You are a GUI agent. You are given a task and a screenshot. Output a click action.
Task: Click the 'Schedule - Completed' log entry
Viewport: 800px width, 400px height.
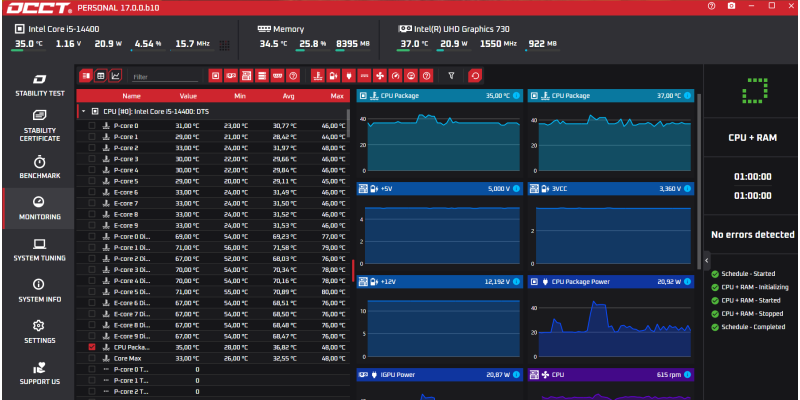(x=753, y=327)
